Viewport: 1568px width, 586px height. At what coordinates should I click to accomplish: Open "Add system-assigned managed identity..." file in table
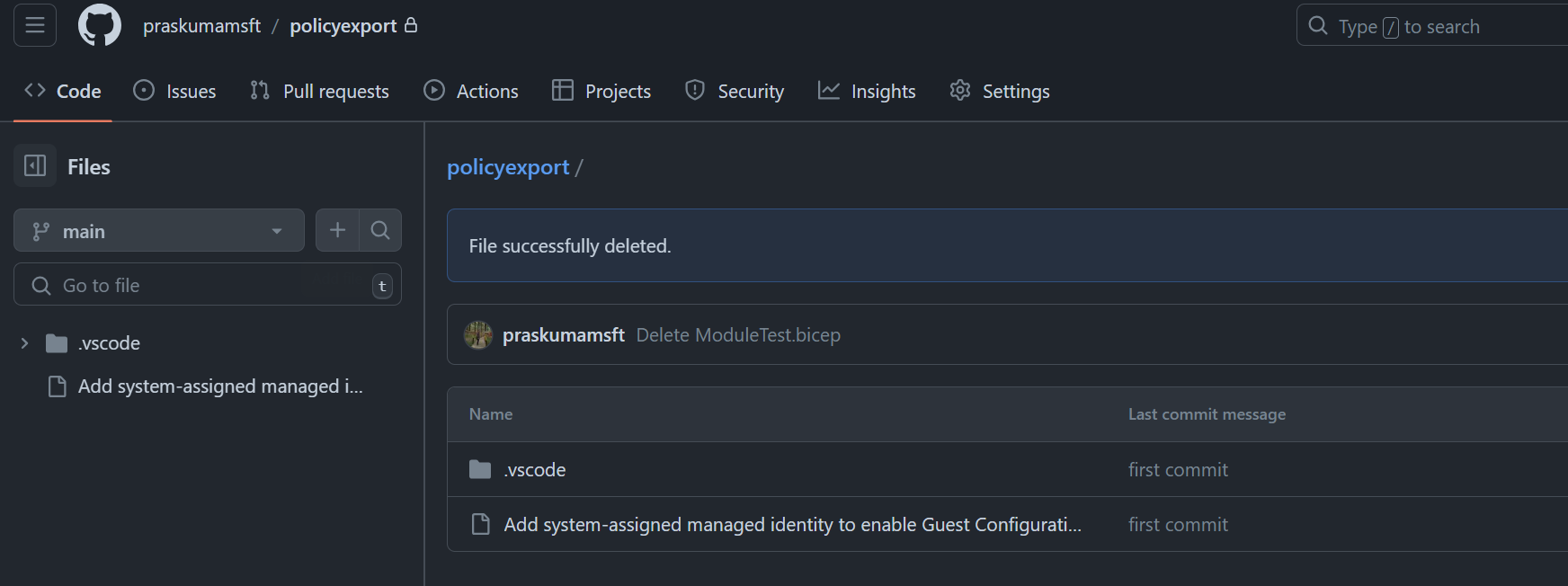[792, 525]
